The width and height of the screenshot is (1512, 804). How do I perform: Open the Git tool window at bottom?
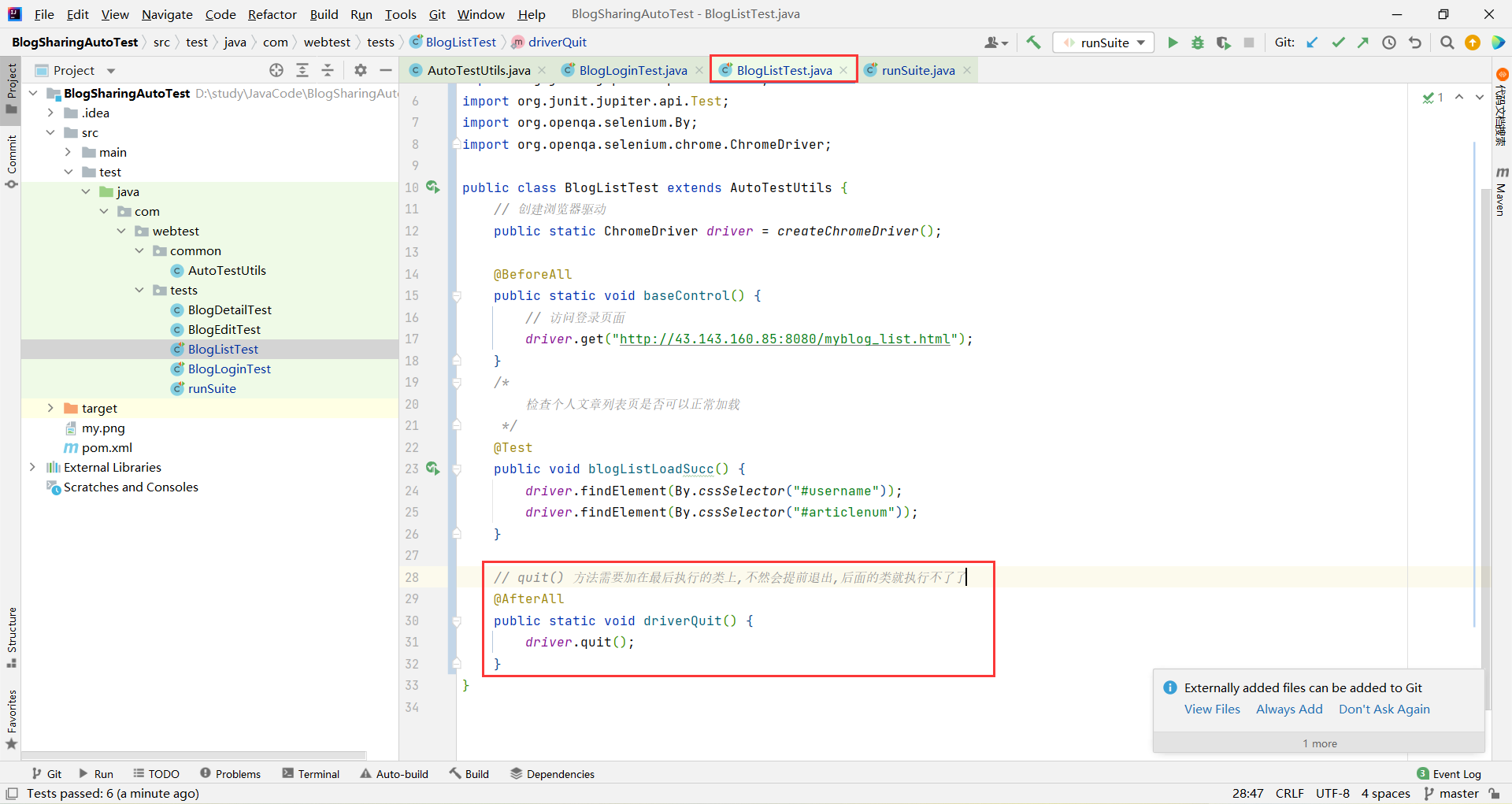click(x=46, y=774)
